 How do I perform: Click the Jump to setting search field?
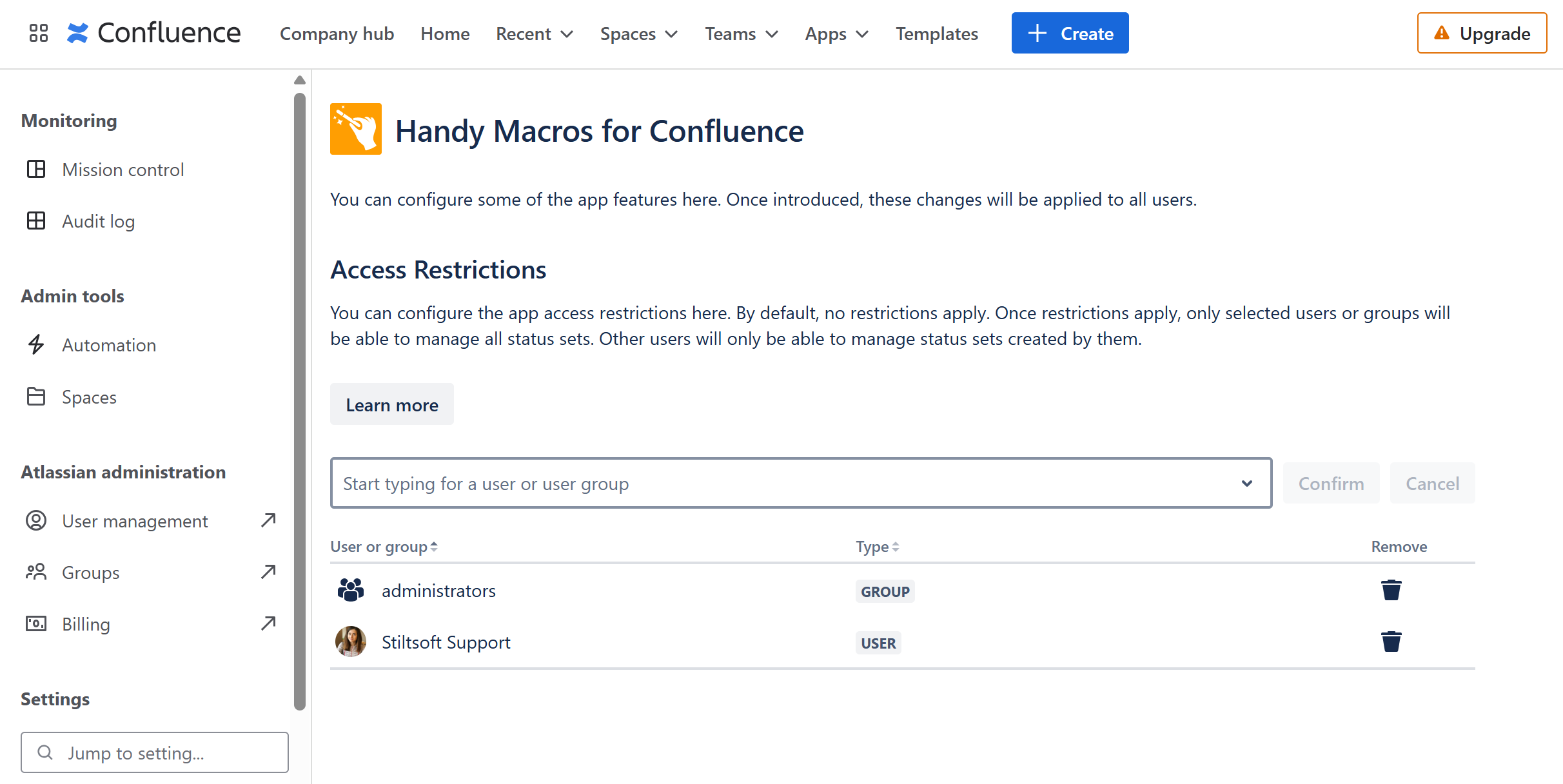(155, 752)
